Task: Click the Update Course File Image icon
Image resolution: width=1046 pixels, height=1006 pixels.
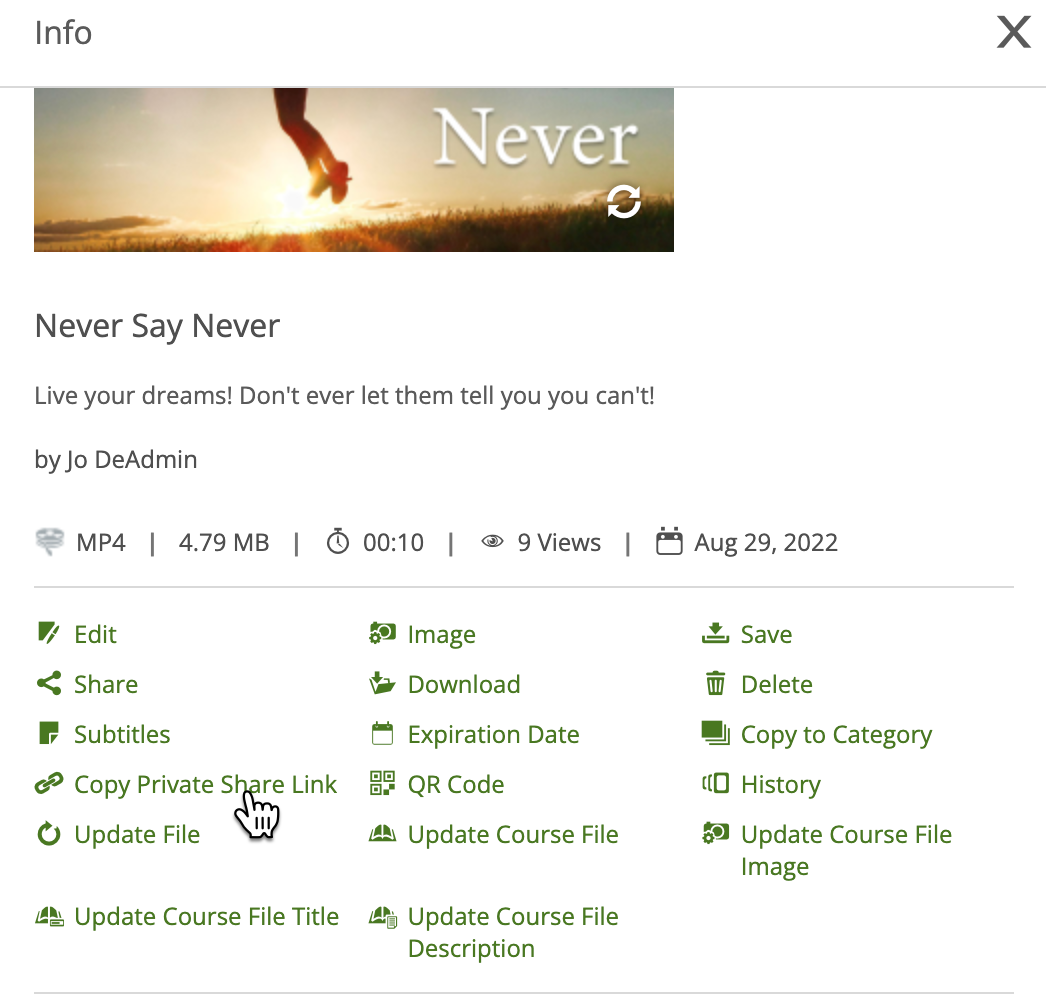Action: click(715, 833)
